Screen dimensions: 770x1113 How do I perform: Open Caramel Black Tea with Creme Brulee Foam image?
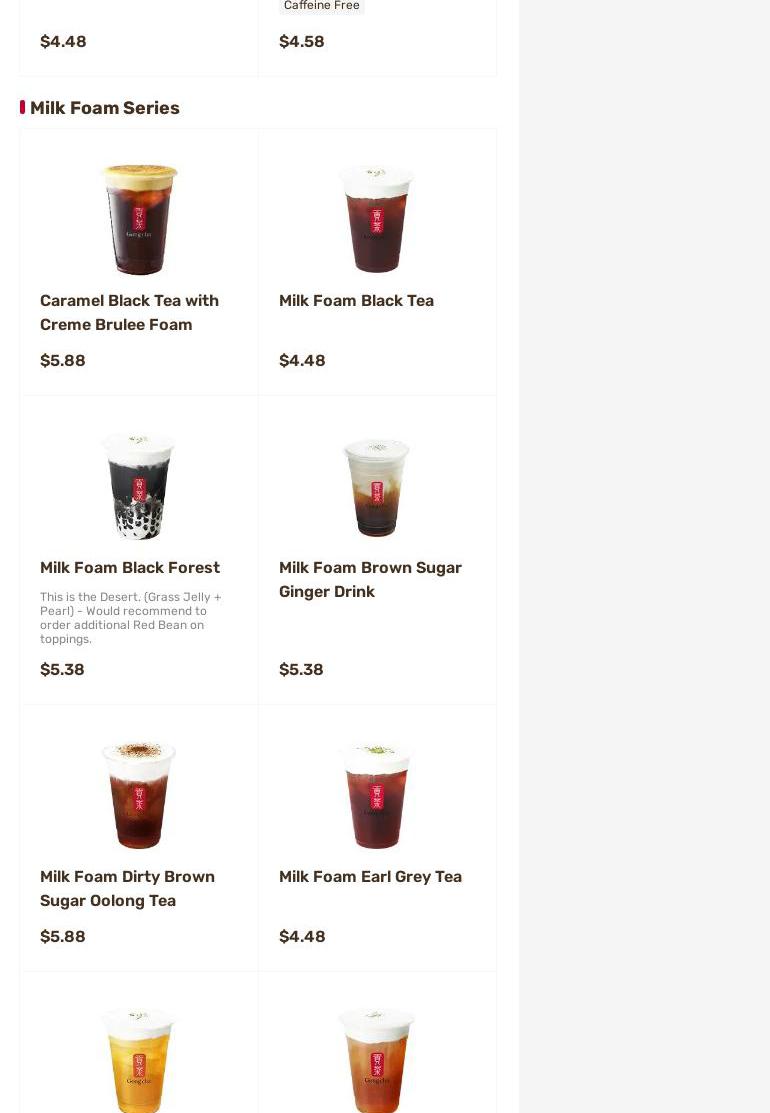(x=139, y=219)
